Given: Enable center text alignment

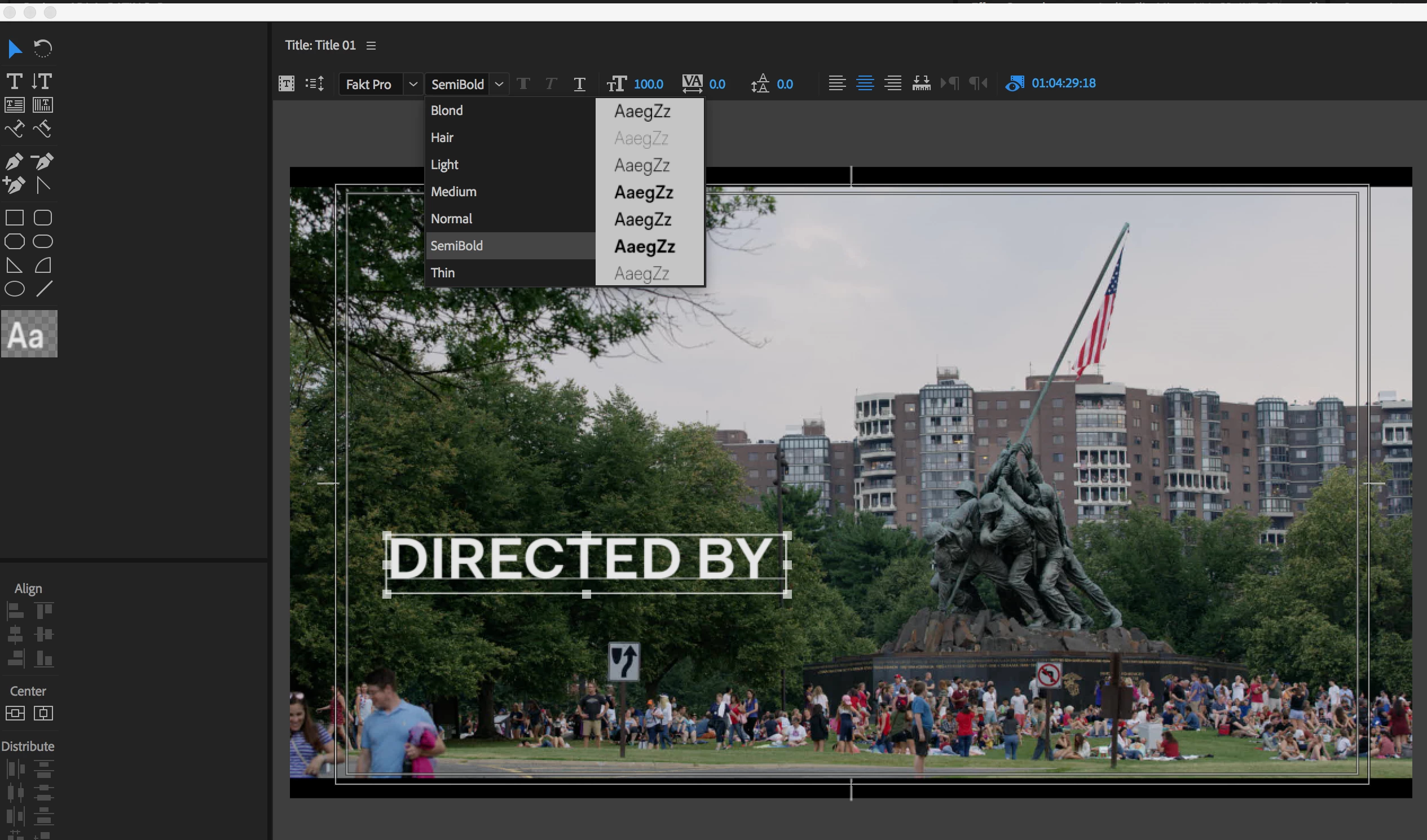Looking at the screenshot, I should [x=865, y=84].
